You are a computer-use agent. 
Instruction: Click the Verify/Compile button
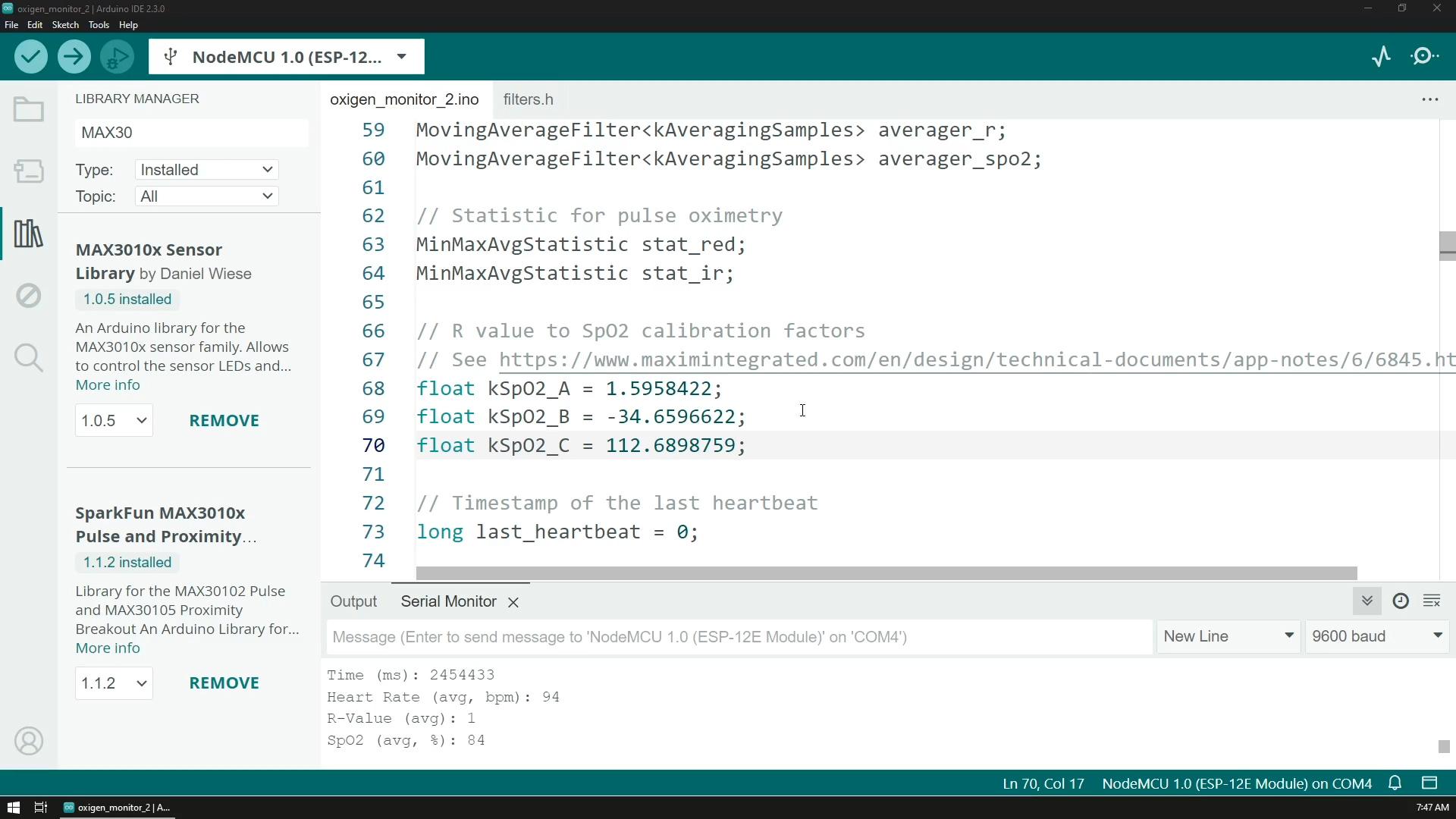31,57
